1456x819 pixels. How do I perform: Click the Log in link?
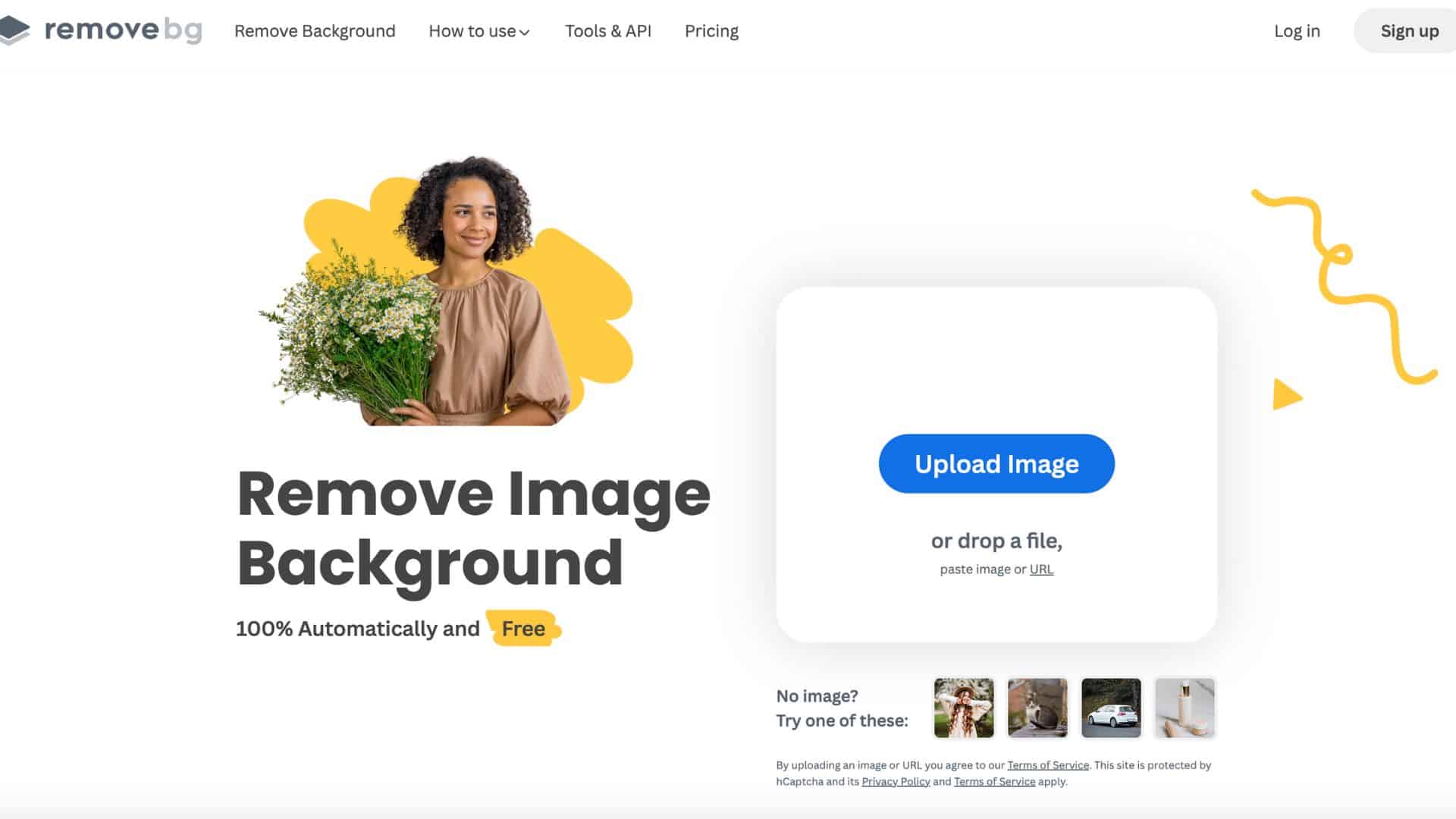(x=1297, y=31)
